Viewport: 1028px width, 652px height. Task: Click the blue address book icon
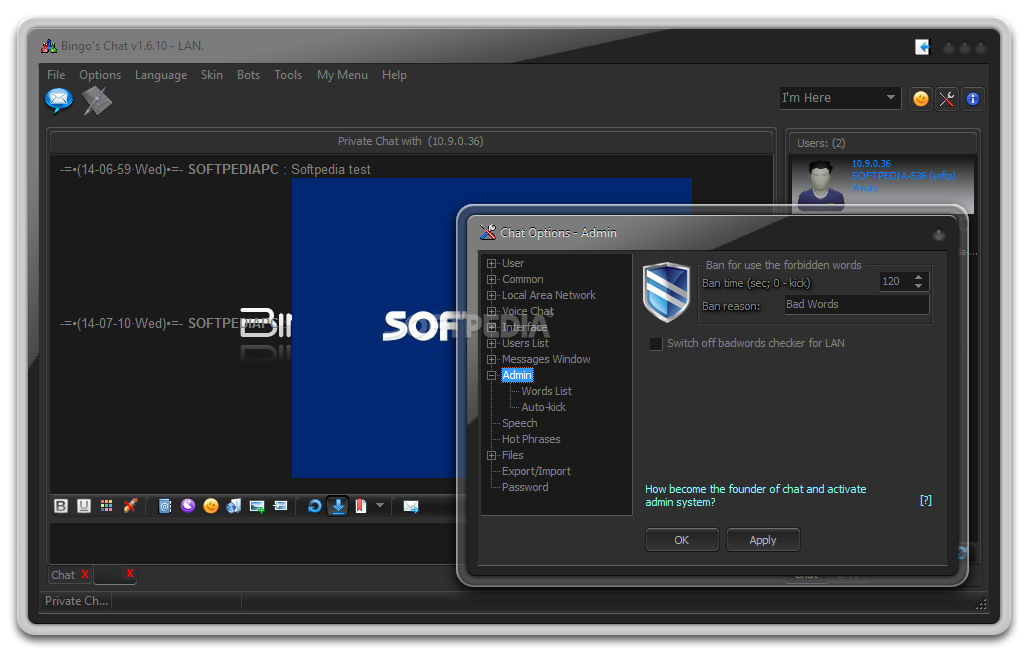coord(165,506)
